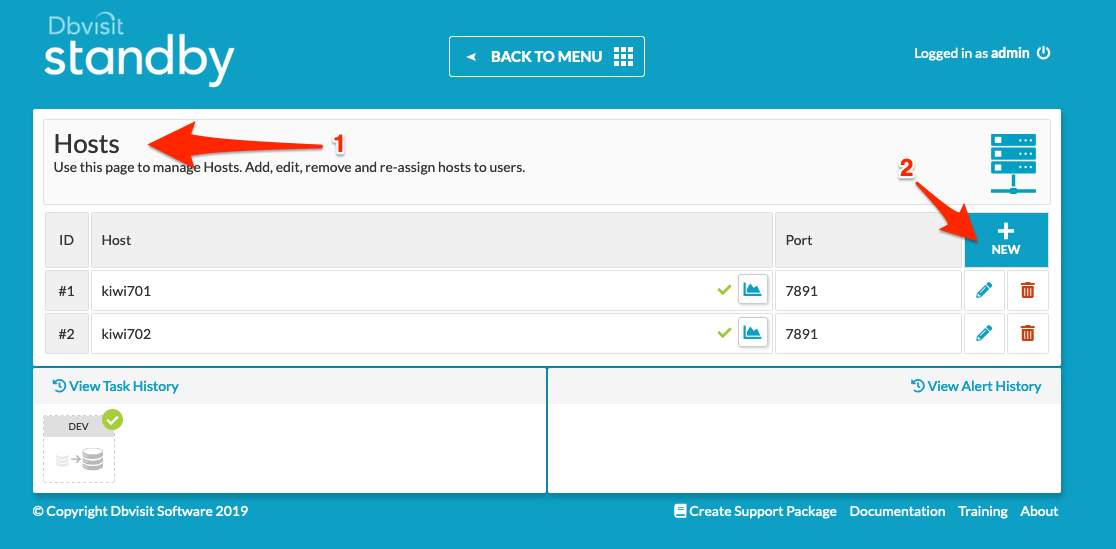Screen dimensions: 1116x549
Task: Click the Port column header
Action: point(868,240)
